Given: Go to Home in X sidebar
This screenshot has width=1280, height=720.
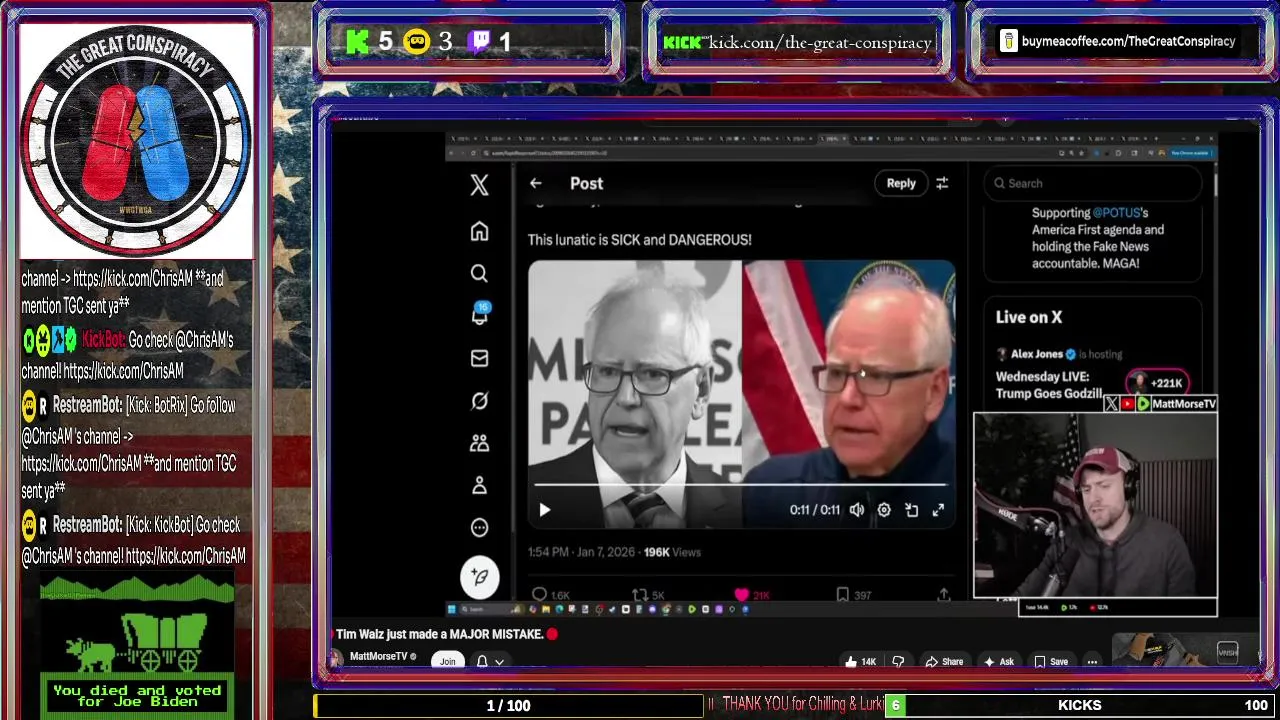Looking at the screenshot, I should (x=479, y=232).
